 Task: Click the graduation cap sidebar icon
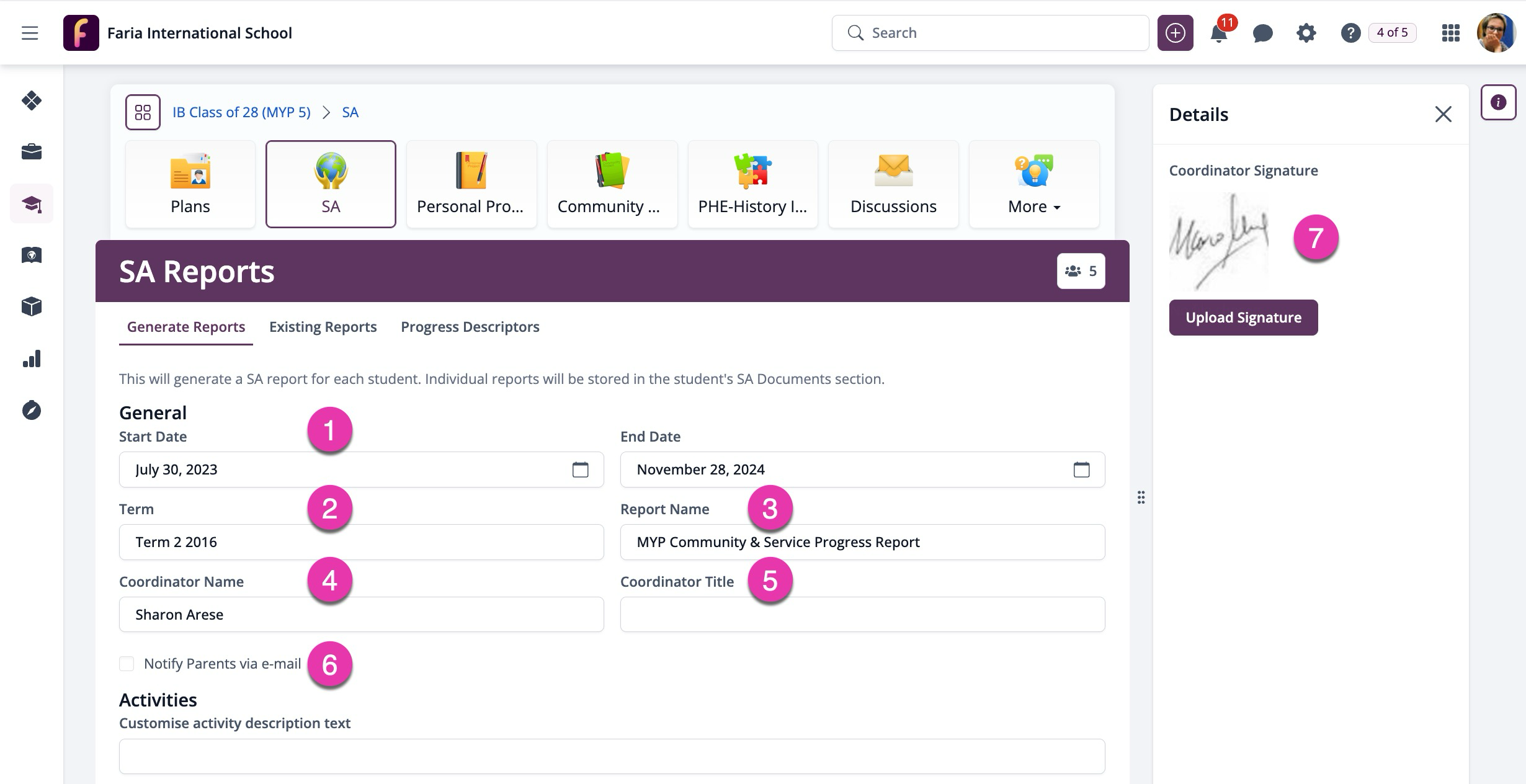click(32, 203)
